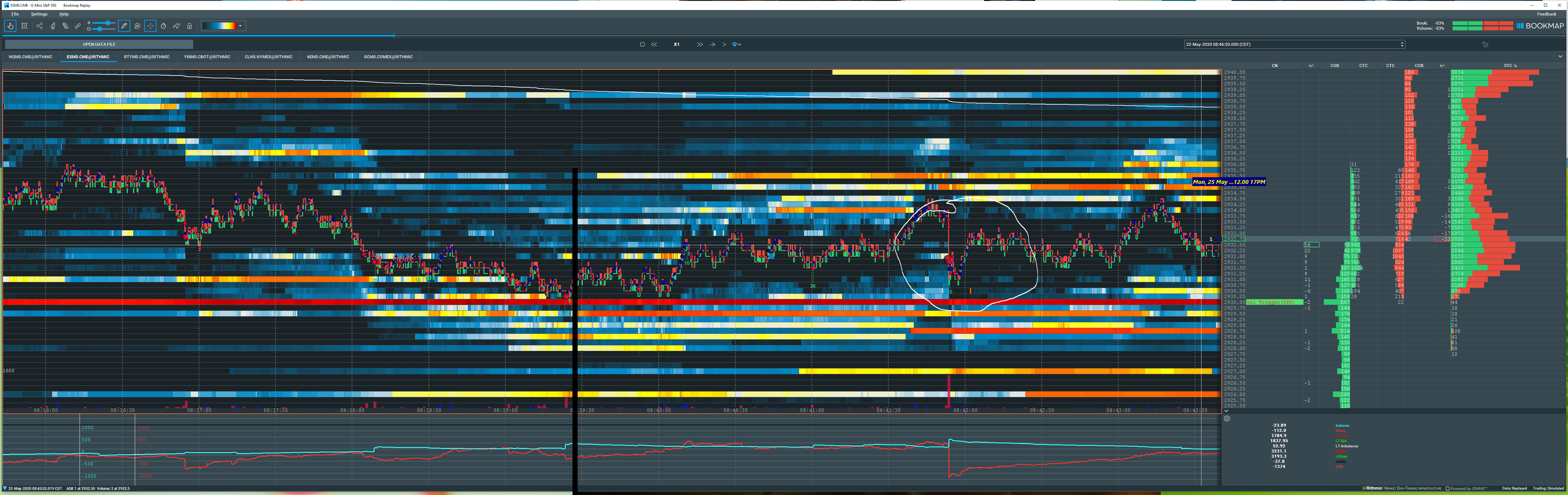Click the Bookmap app icon in title bar
Viewport: 1568px width, 495px height.
point(7,5)
